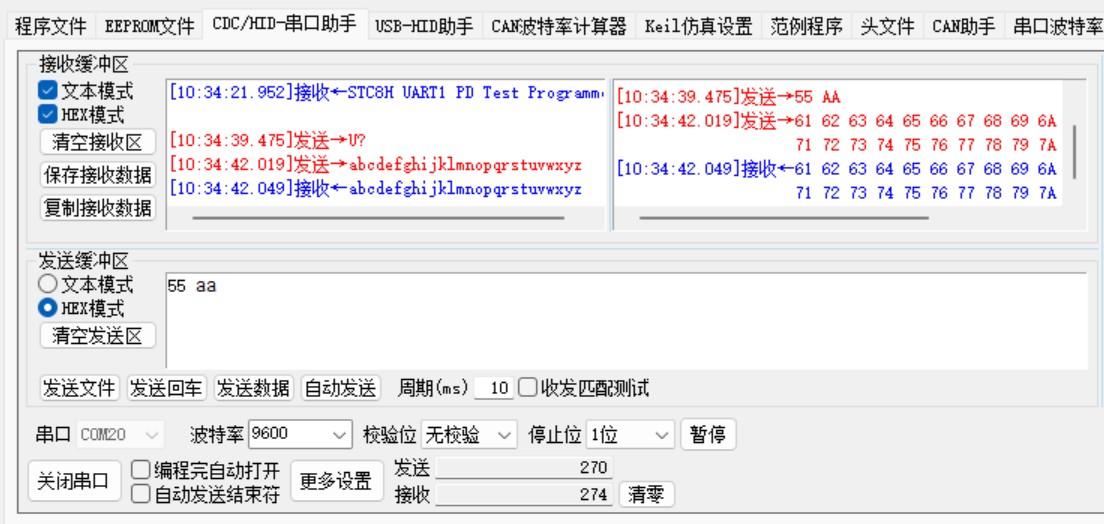Open the 串口 COM20 dropdown
Image resolution: width=1104 pixels, height=524 pixels.
pyautogui.click(x=120, y=435)
